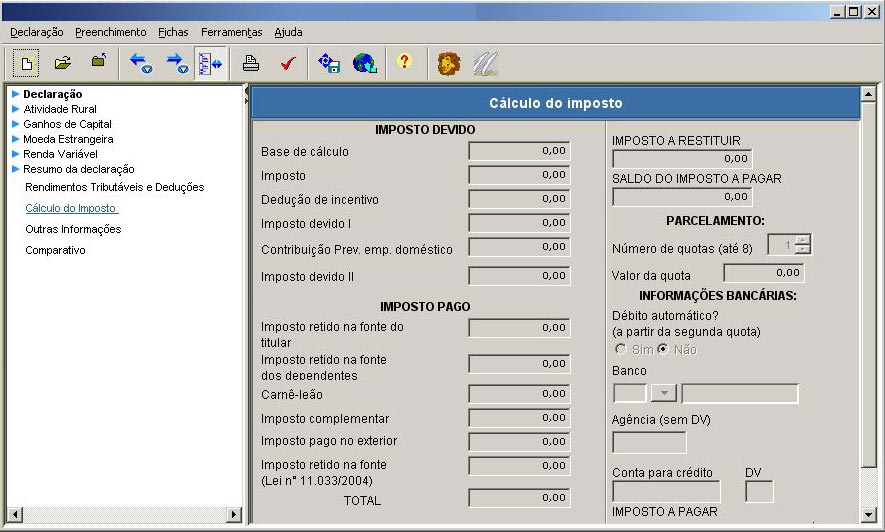This screenshot has width=885, height=532.
Task: Click the globe transmit icon
Action: click(x=365, y=63)
